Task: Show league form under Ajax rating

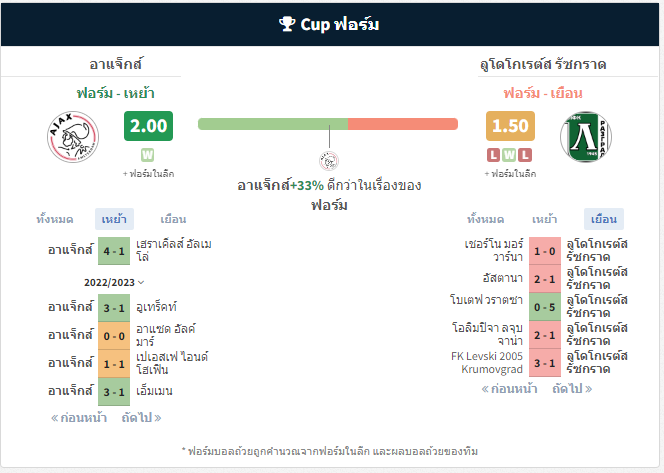Action: pos(149,174)
